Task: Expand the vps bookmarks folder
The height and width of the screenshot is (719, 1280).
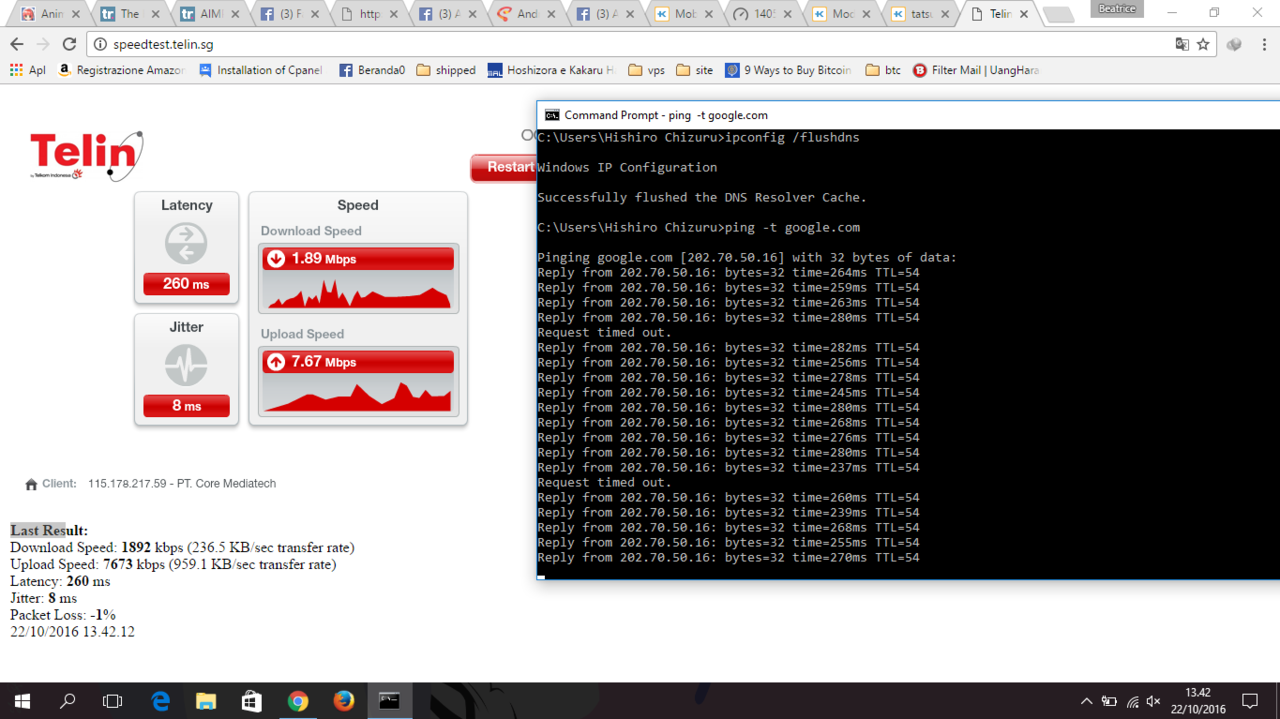Action: [x=646, y=70]
